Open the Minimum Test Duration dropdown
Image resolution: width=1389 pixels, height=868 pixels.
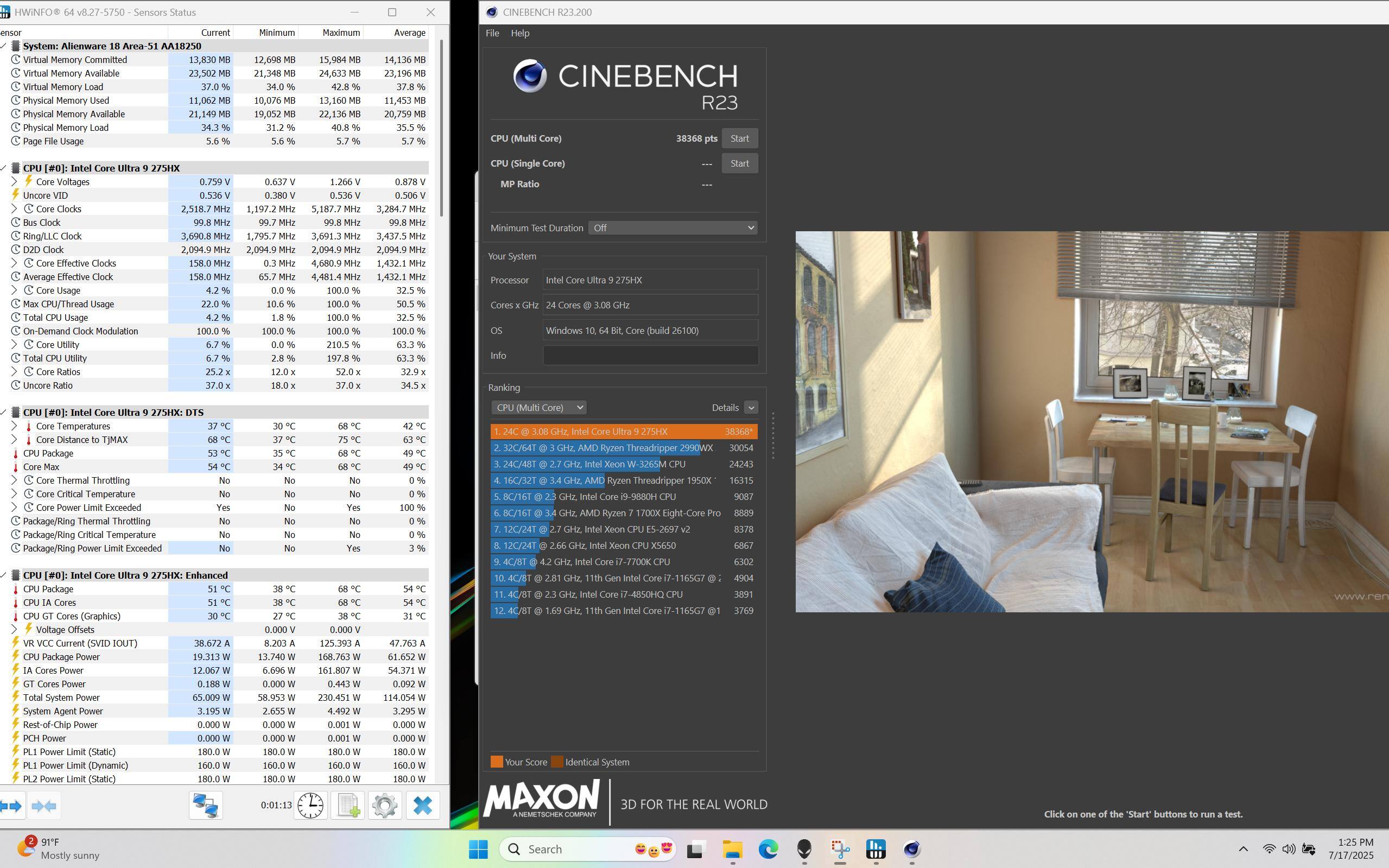click(x=672, y=228)
